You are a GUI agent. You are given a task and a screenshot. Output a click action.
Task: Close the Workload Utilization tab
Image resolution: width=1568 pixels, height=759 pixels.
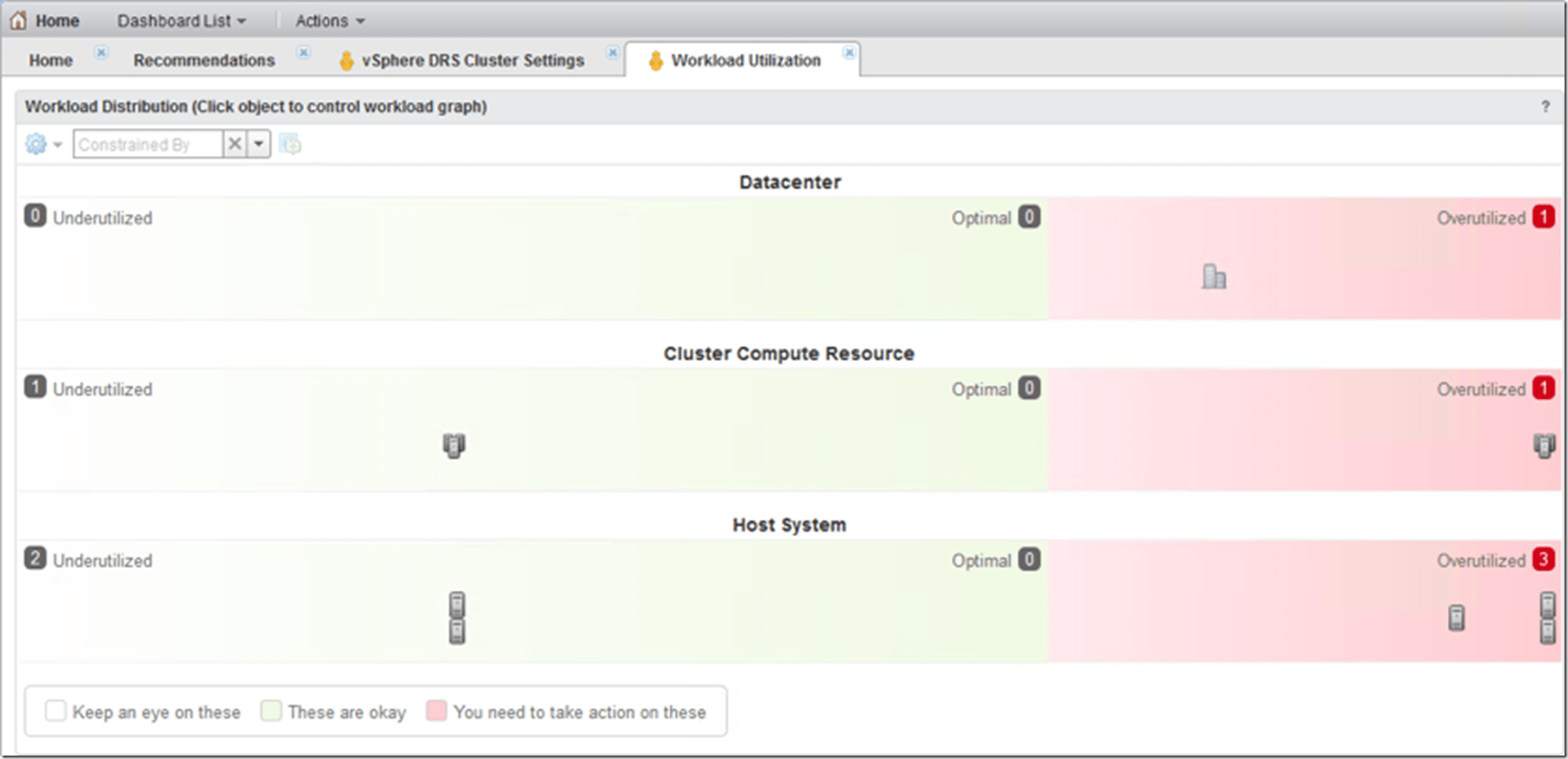848,53
